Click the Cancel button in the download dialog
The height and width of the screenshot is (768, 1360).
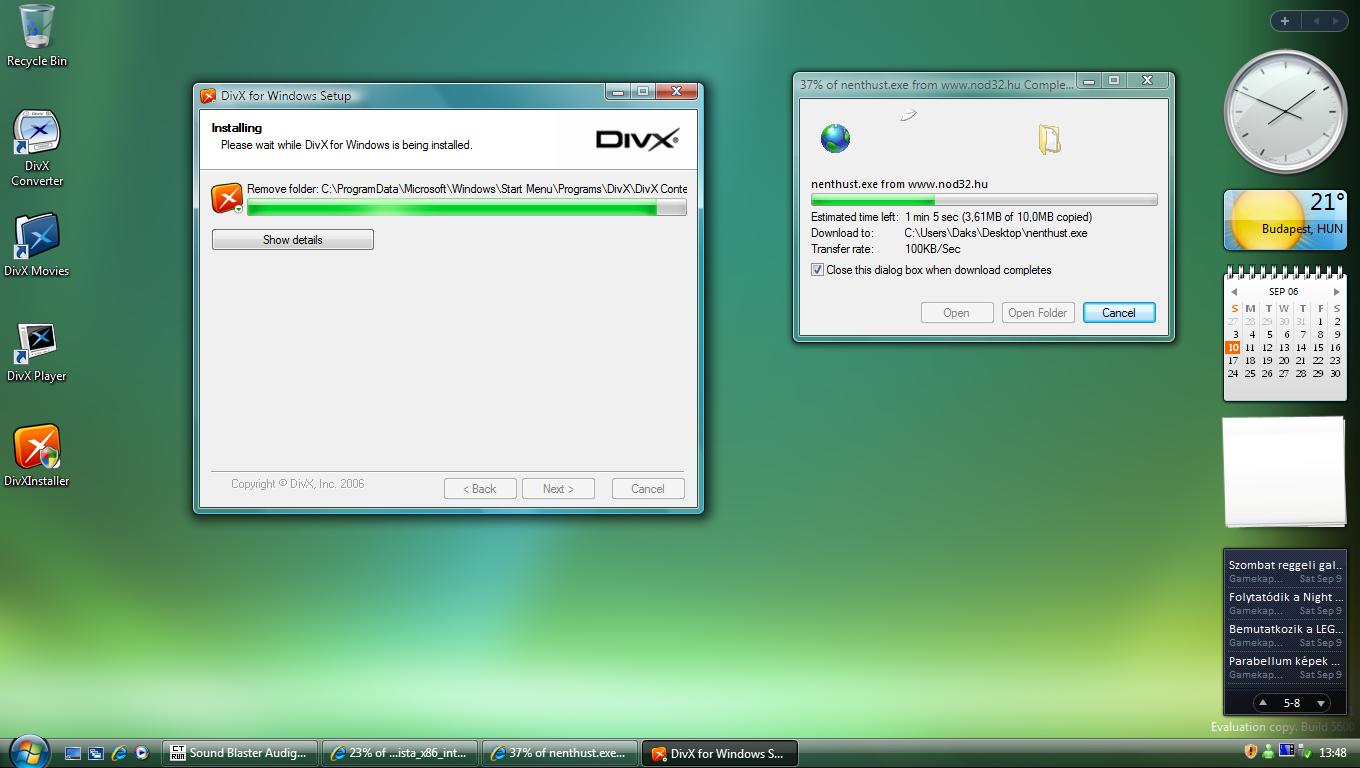click(1118, 313)
